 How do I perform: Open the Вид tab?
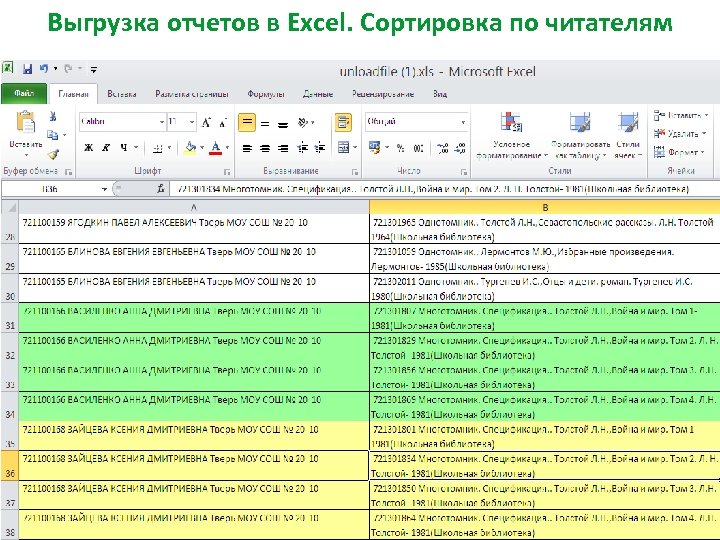(439, 94)
